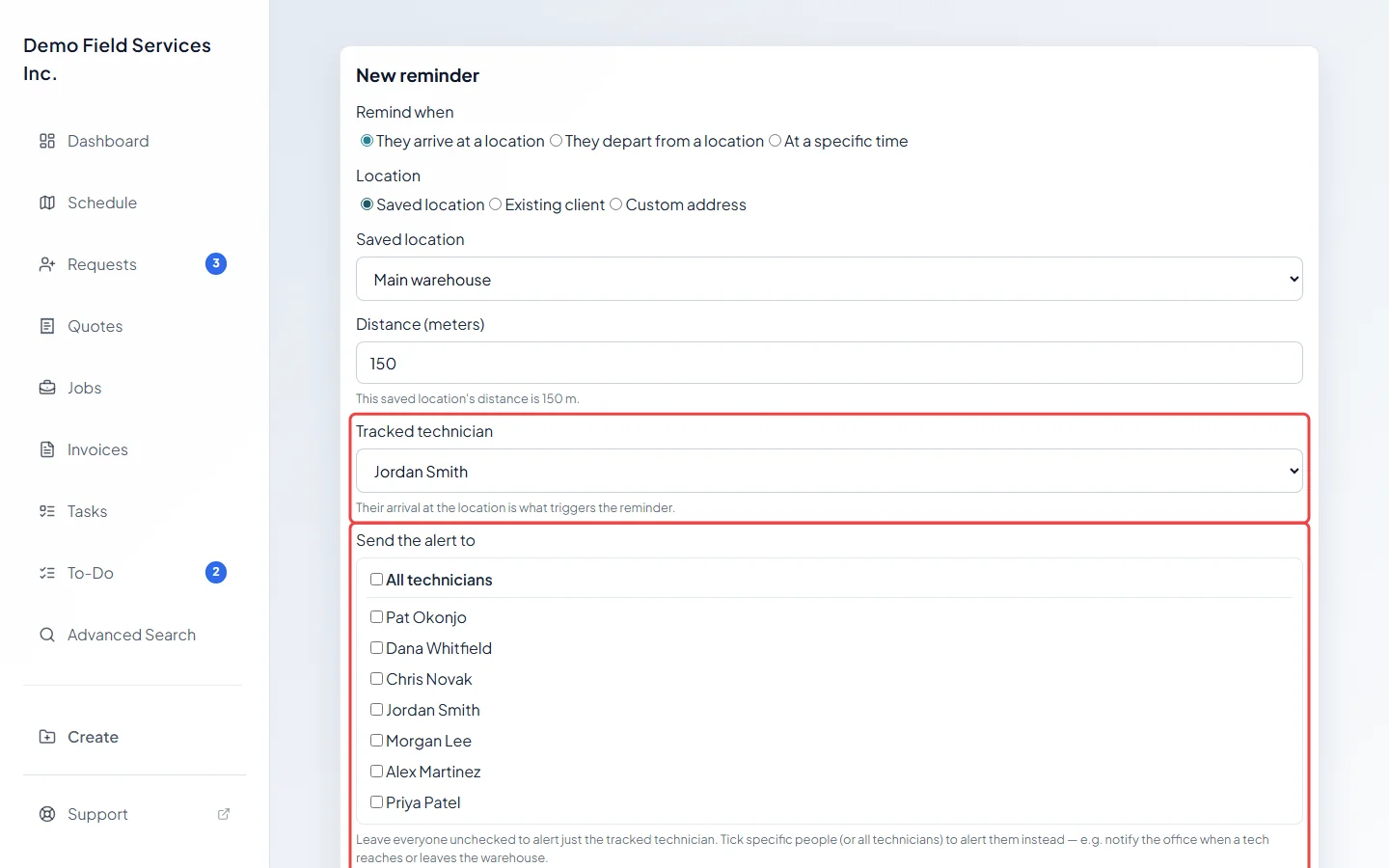Select the 'Saved location' radio option
The height and width of the screenshot is (868, 1389).
pyautogui.click(x=367, y=204)
